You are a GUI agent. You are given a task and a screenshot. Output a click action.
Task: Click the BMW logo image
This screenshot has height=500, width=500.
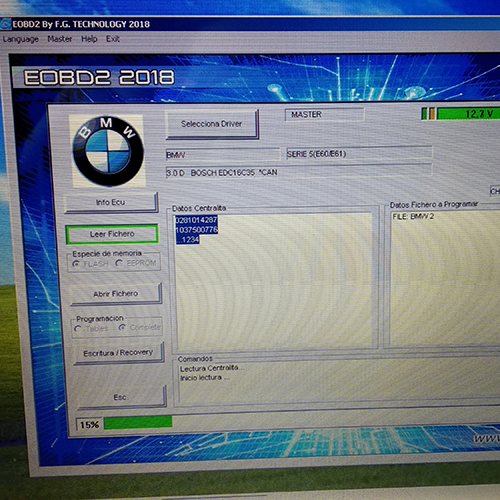pos(108,151)
